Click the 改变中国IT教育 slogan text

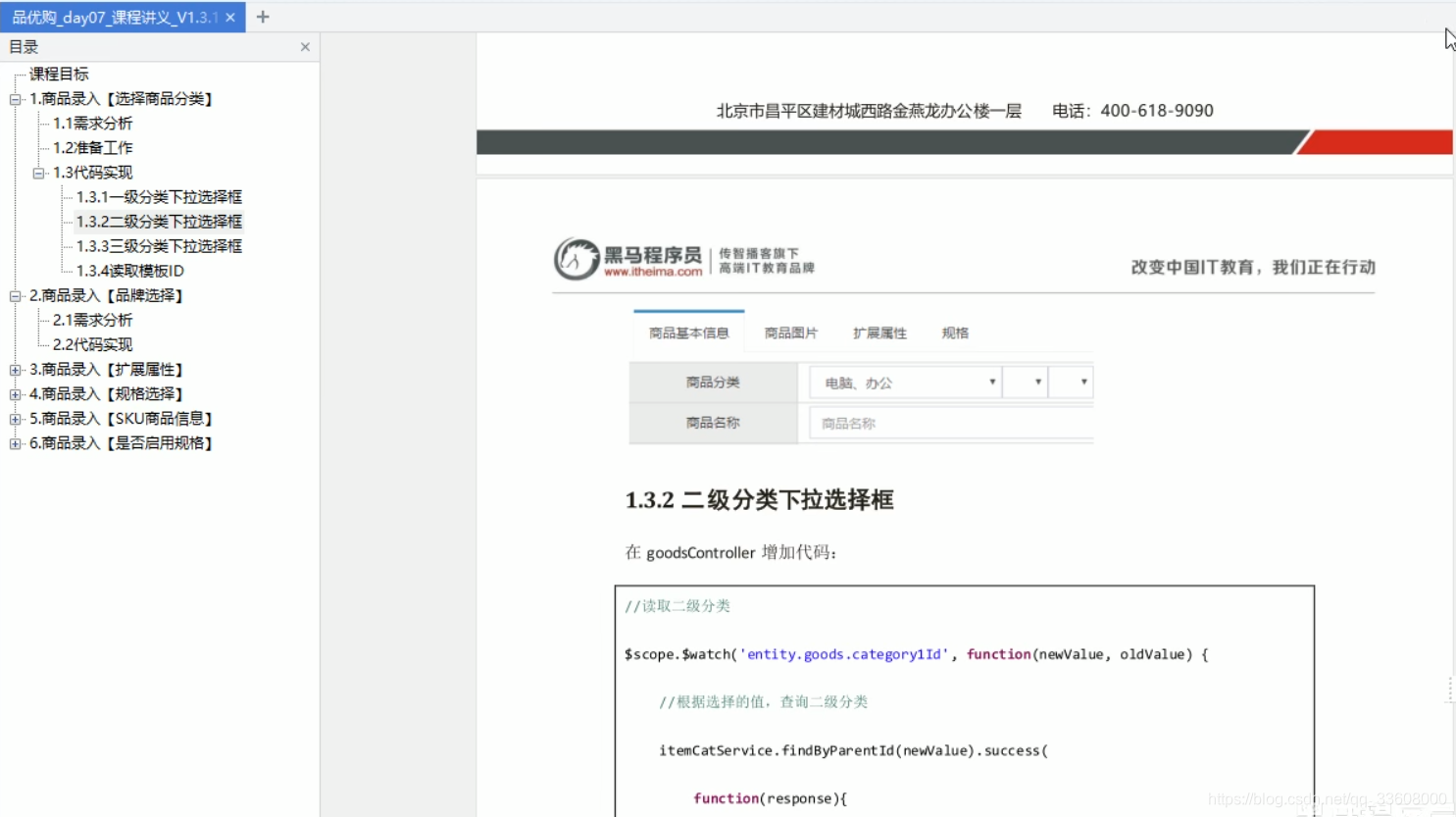point(1253,267)
